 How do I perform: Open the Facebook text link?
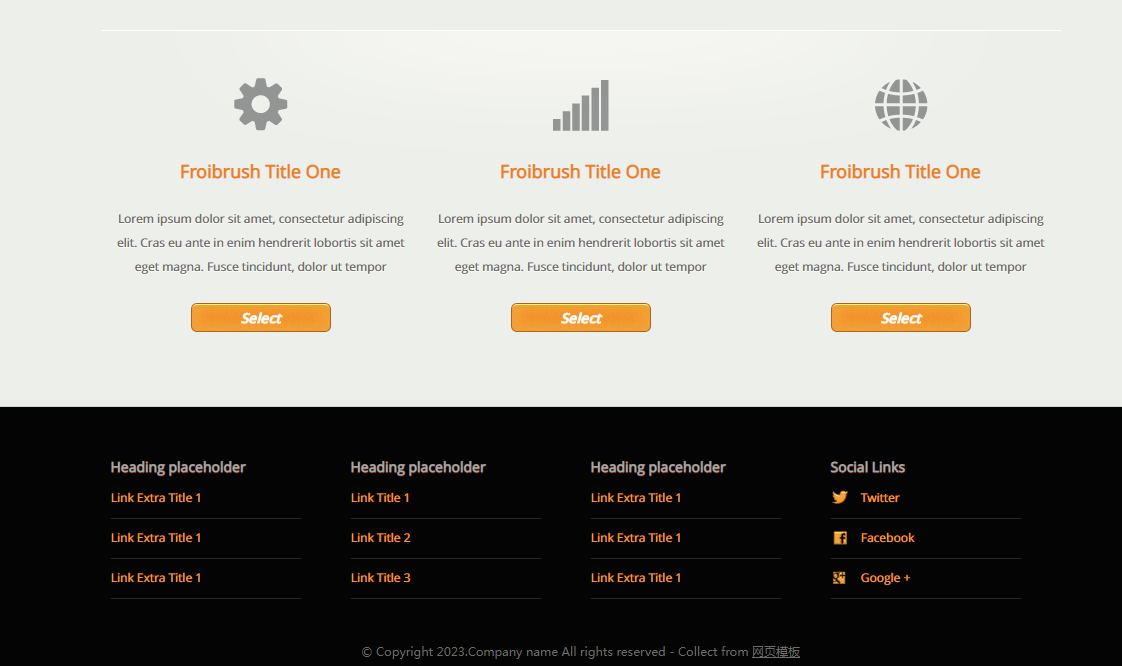(887, 538)
